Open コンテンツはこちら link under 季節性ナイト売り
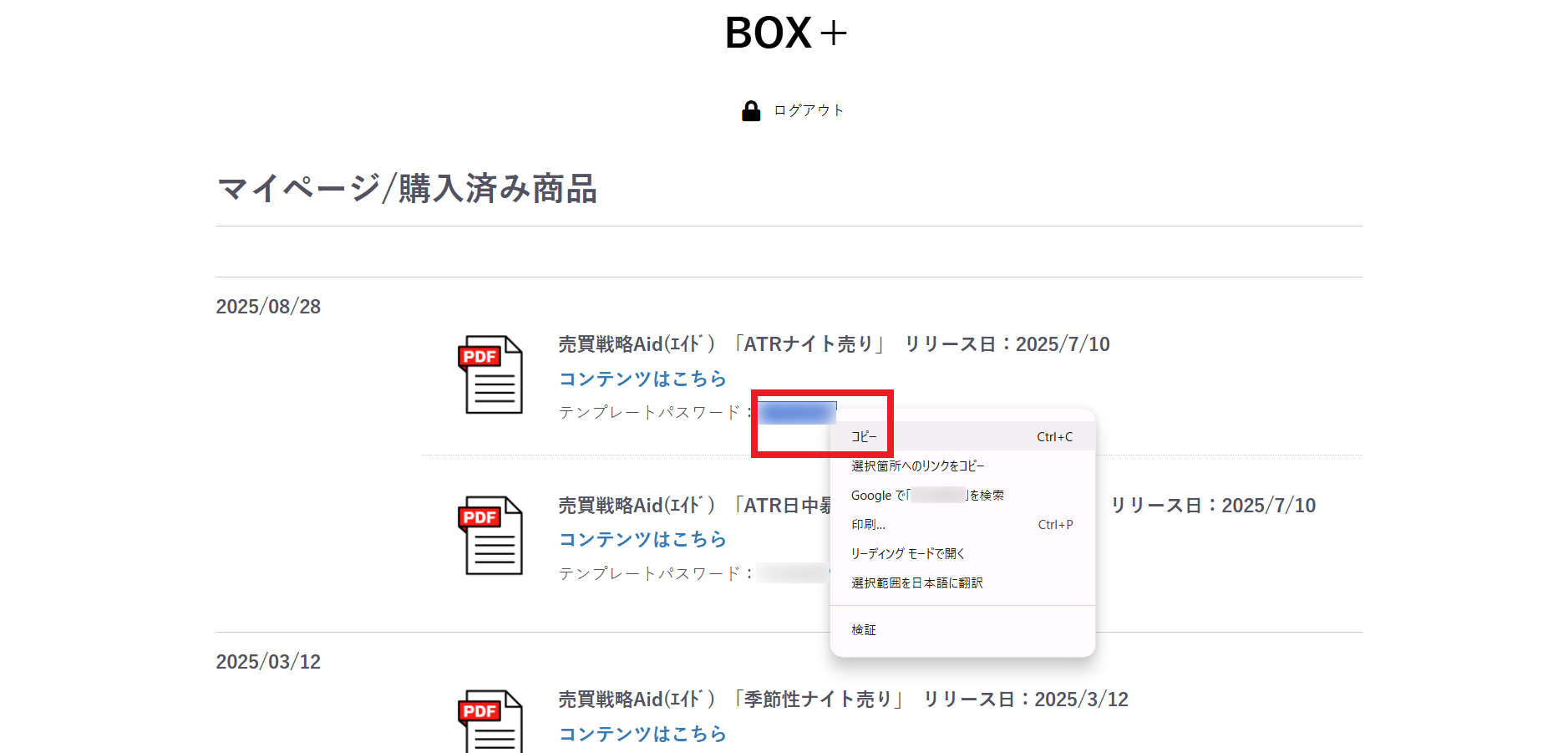Screen dimensions: 1568x753 click(642, 734)
